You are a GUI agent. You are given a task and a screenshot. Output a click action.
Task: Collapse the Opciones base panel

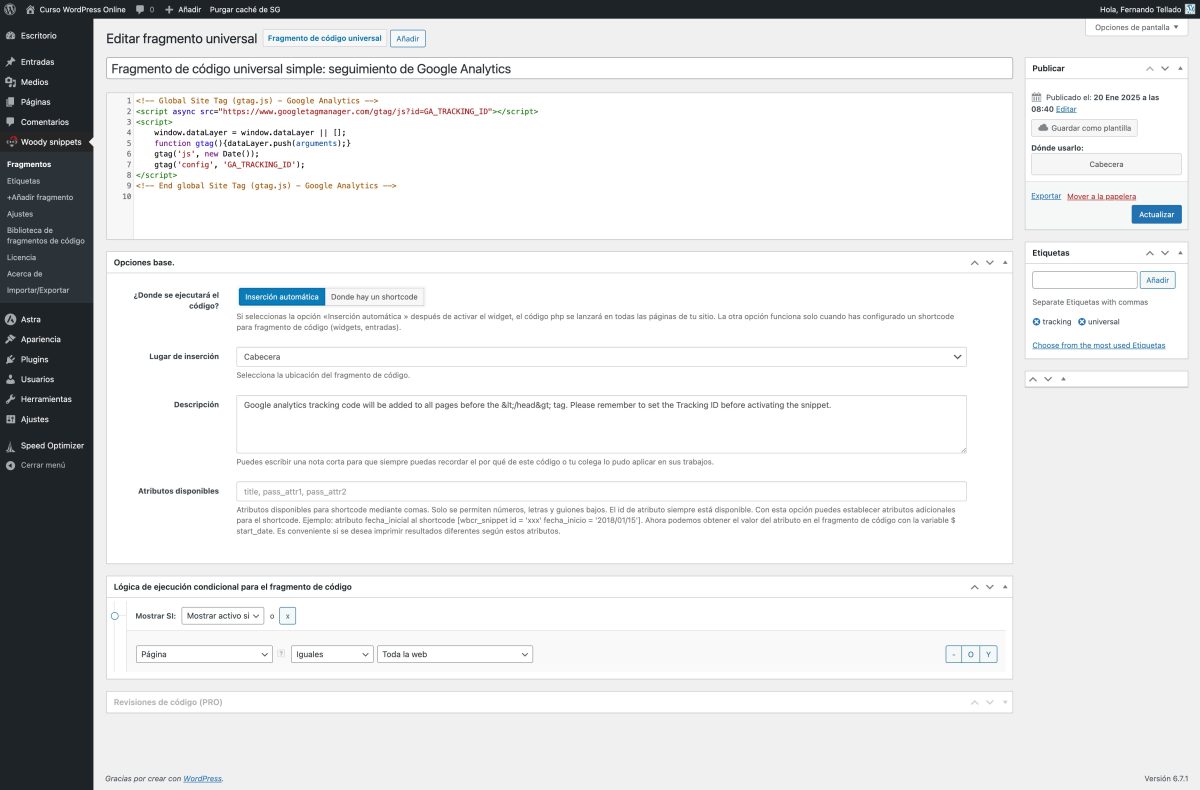point(1004,261)
